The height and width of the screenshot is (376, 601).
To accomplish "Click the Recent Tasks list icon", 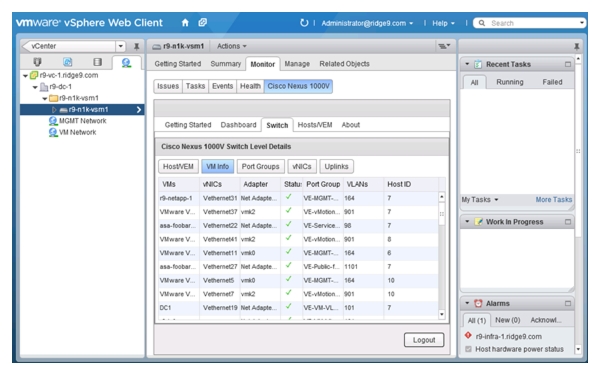I will click(x=478, y=64).
